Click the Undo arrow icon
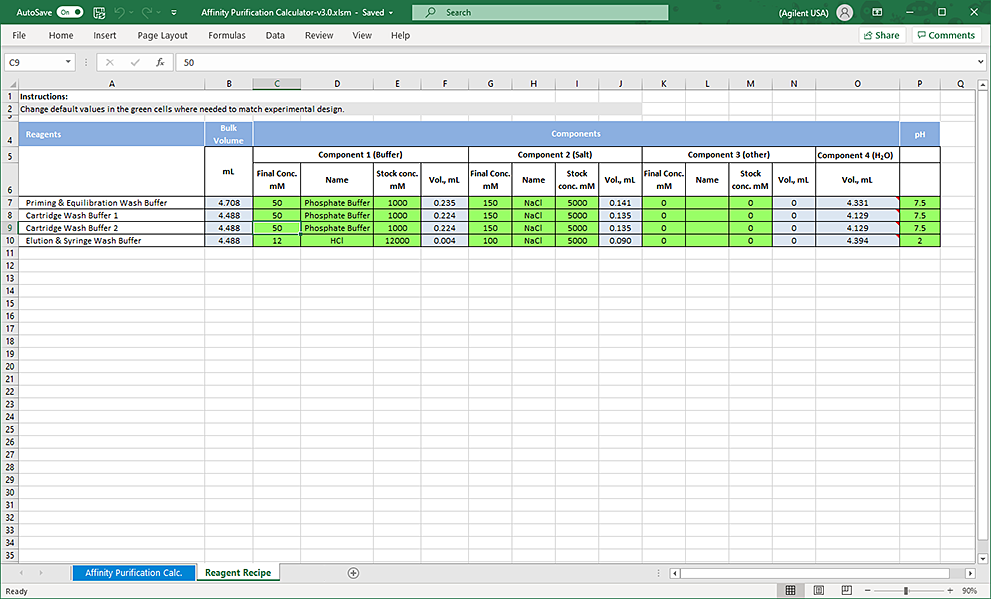 click(x=119, y=12)
